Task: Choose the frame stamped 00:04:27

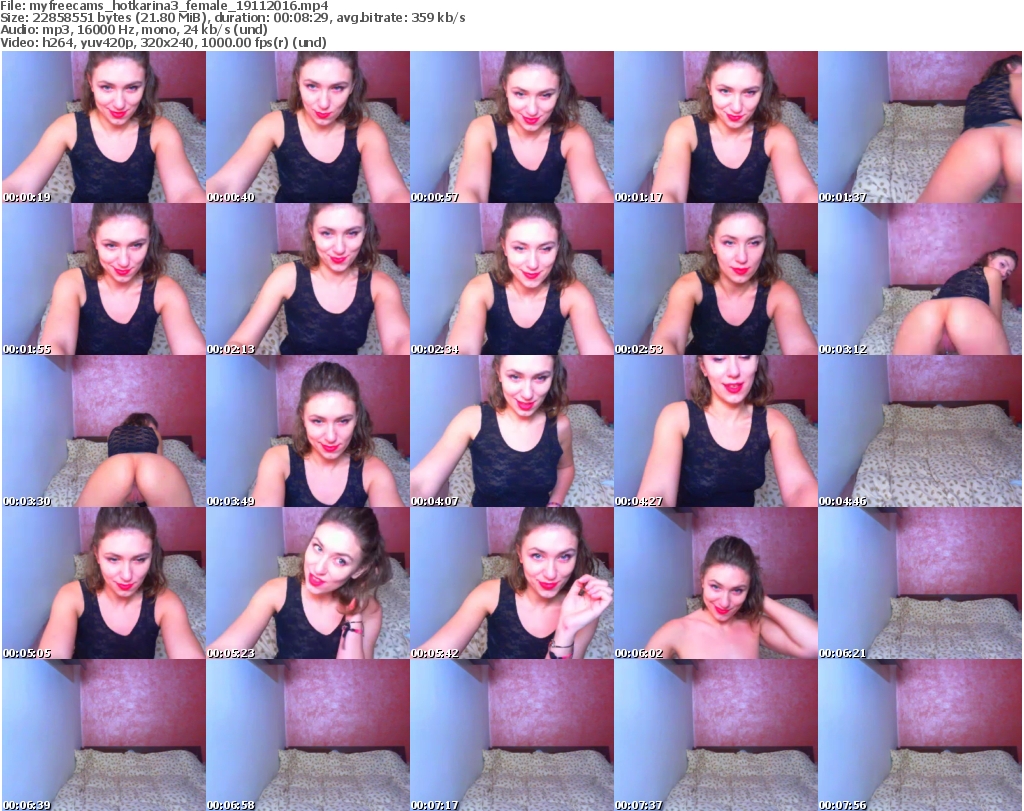Action: 716,432
